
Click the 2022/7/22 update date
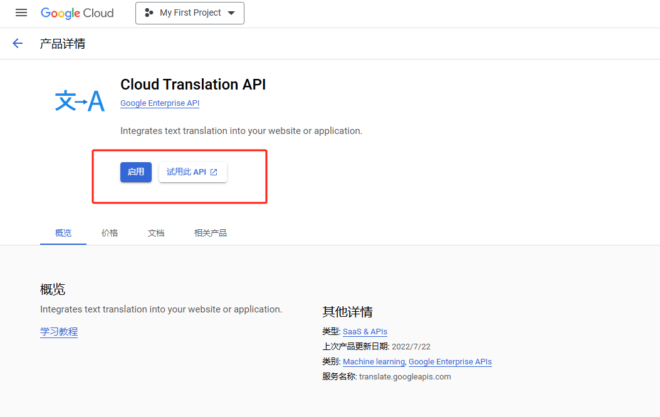point(411,347)
